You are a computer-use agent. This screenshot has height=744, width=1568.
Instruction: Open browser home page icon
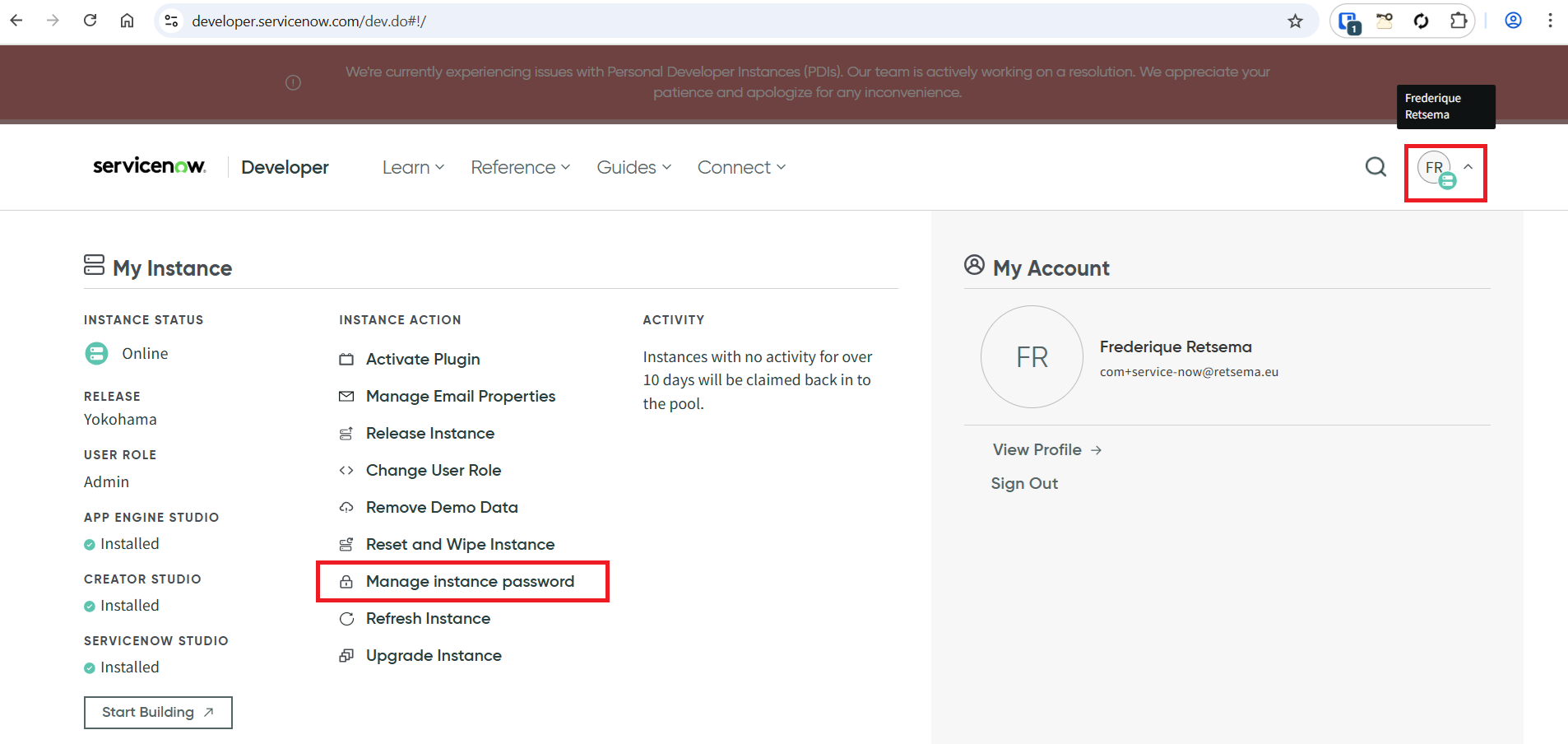point(127,21)
